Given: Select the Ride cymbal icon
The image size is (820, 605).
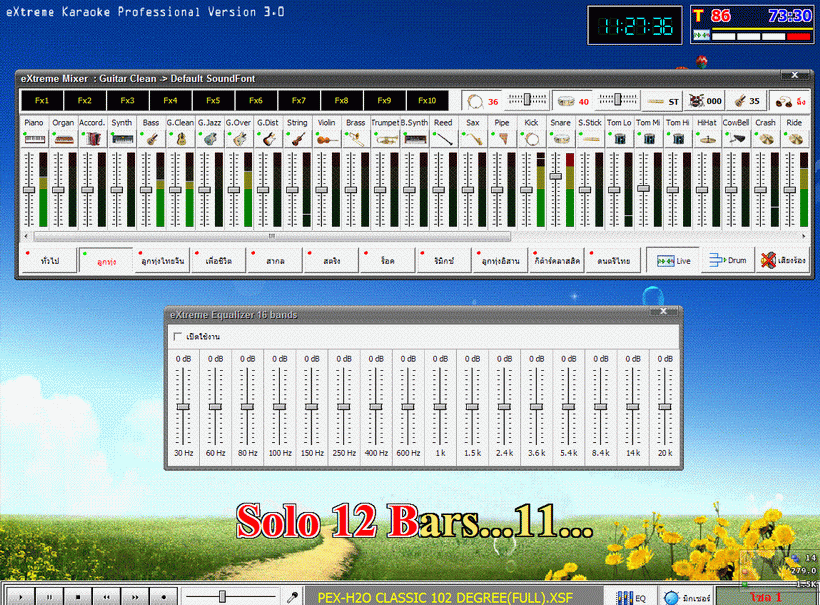Looking at the screenshot, I should (x=796, y=139).
